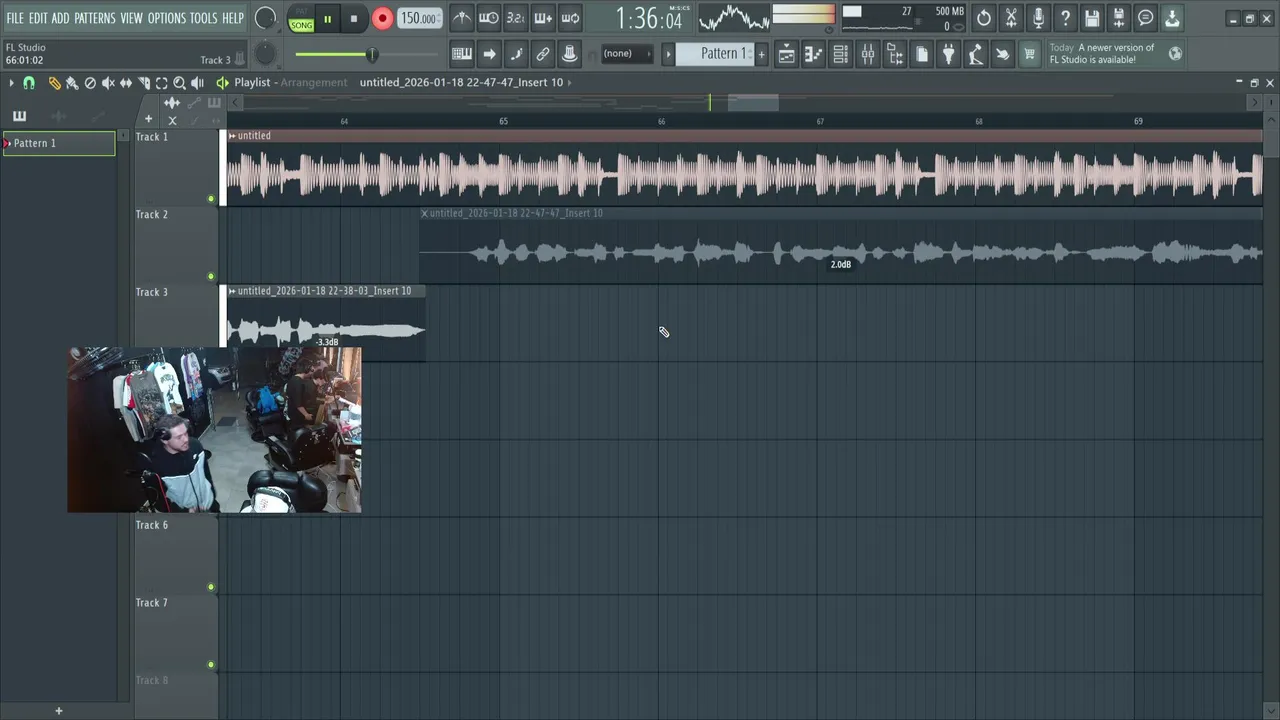Click the touch controller hand icon
Viewport: 1280px width, 720px height.
[1002, 54]
